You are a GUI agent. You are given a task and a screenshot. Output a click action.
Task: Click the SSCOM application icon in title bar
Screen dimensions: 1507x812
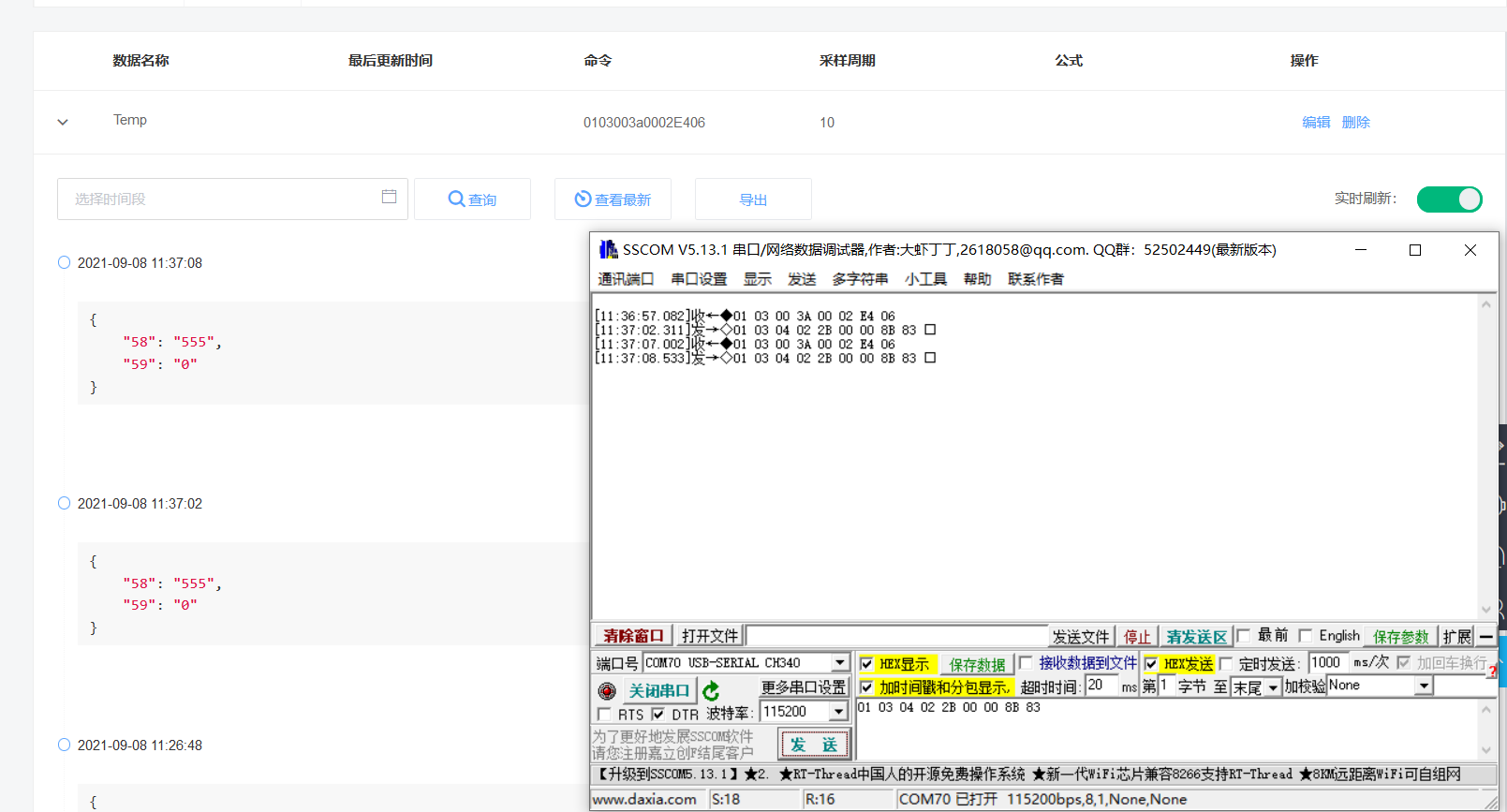pos(608,249)
